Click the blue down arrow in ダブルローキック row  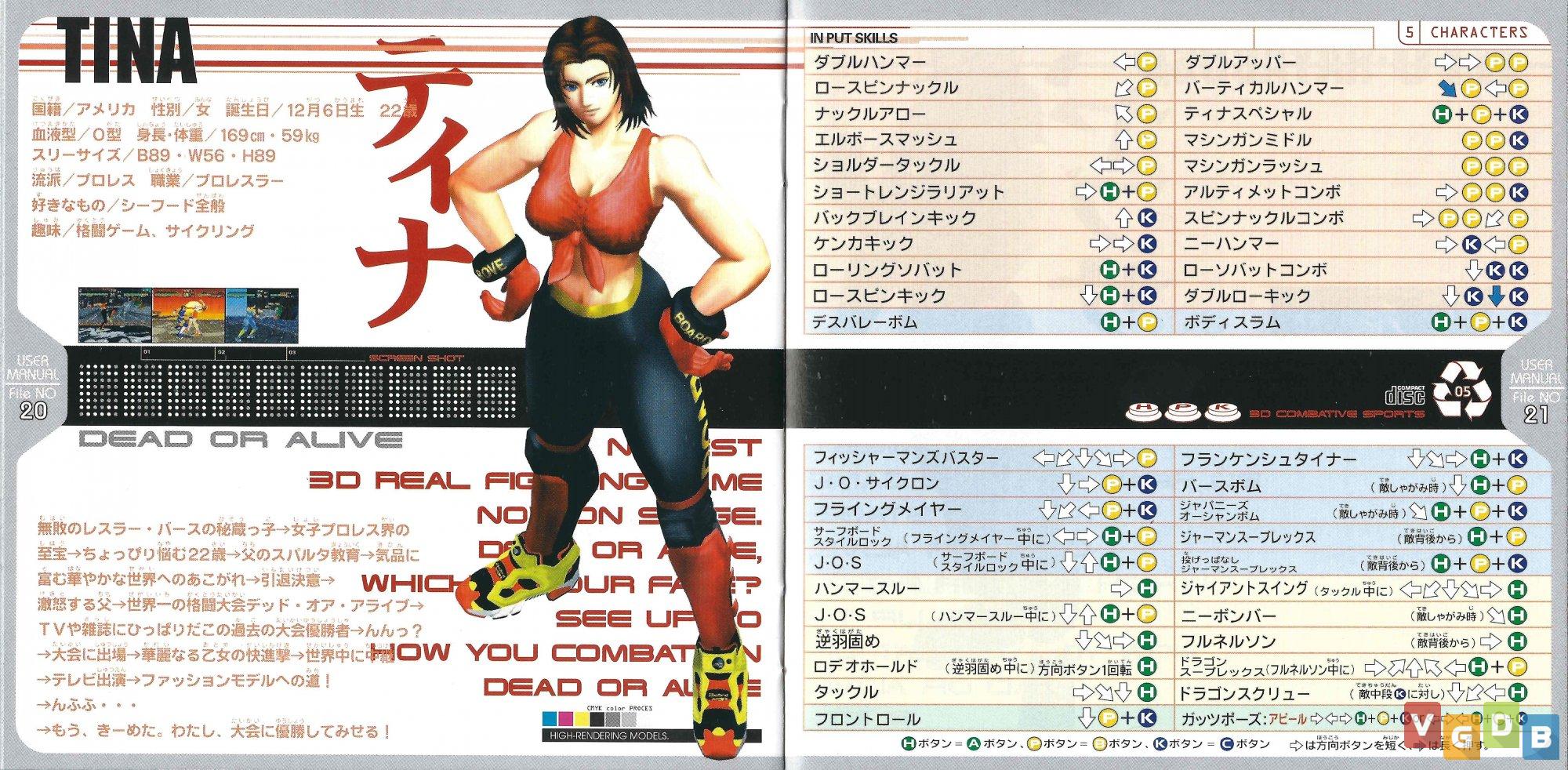(x=1496, y=296)
